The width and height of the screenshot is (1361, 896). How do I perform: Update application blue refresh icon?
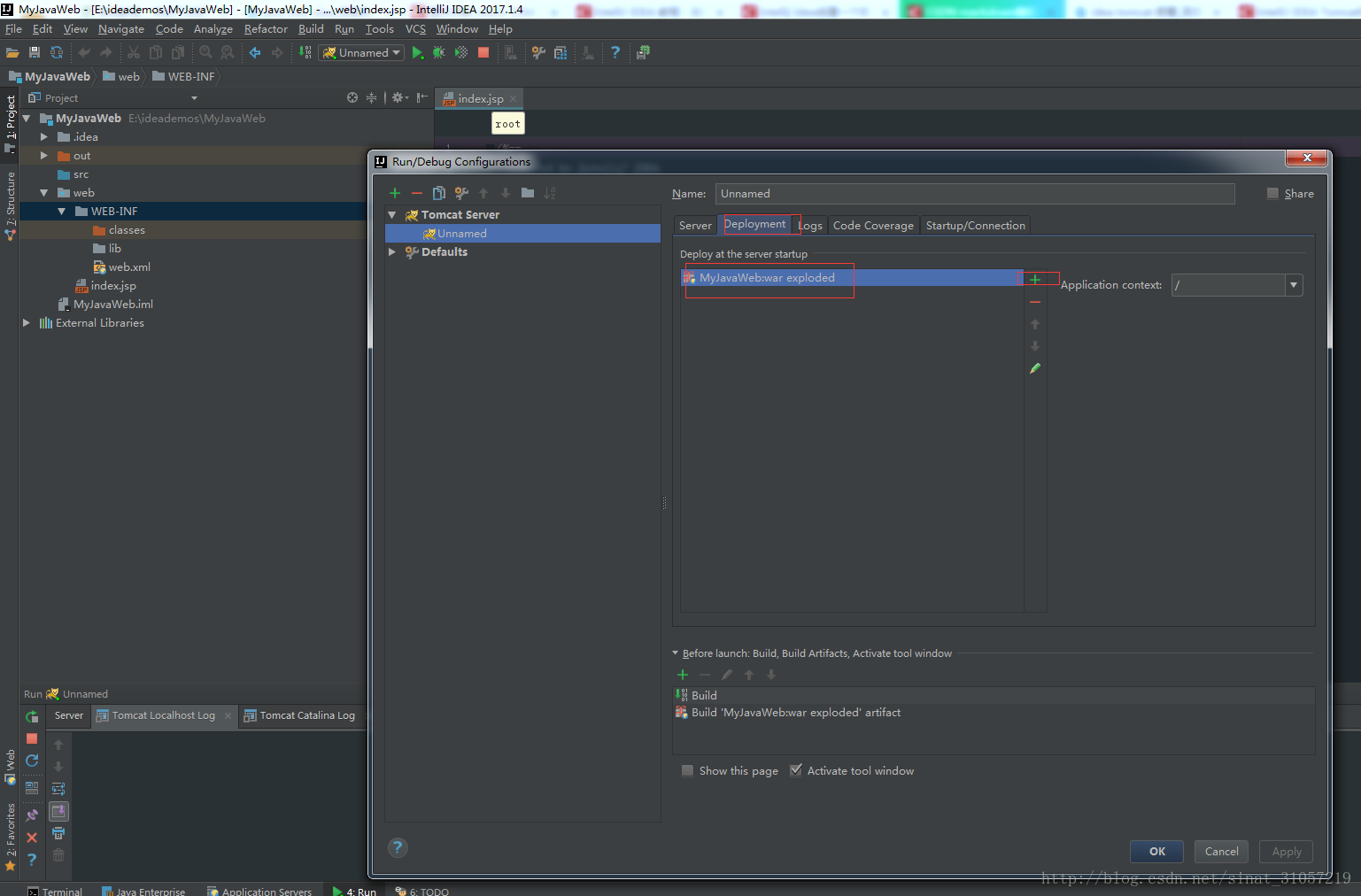(32, 761)
